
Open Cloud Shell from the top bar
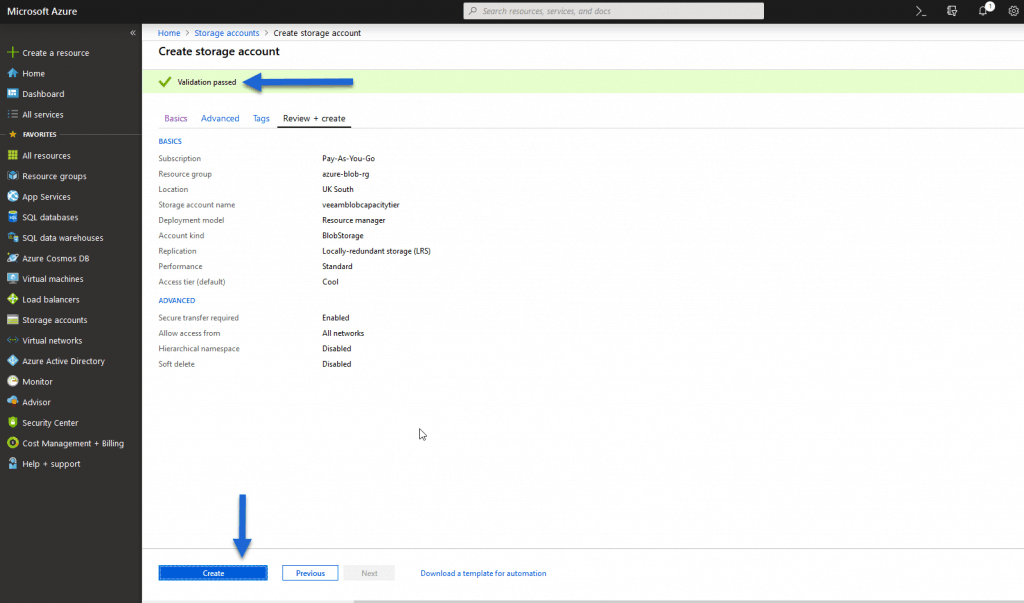coord(921,11)
